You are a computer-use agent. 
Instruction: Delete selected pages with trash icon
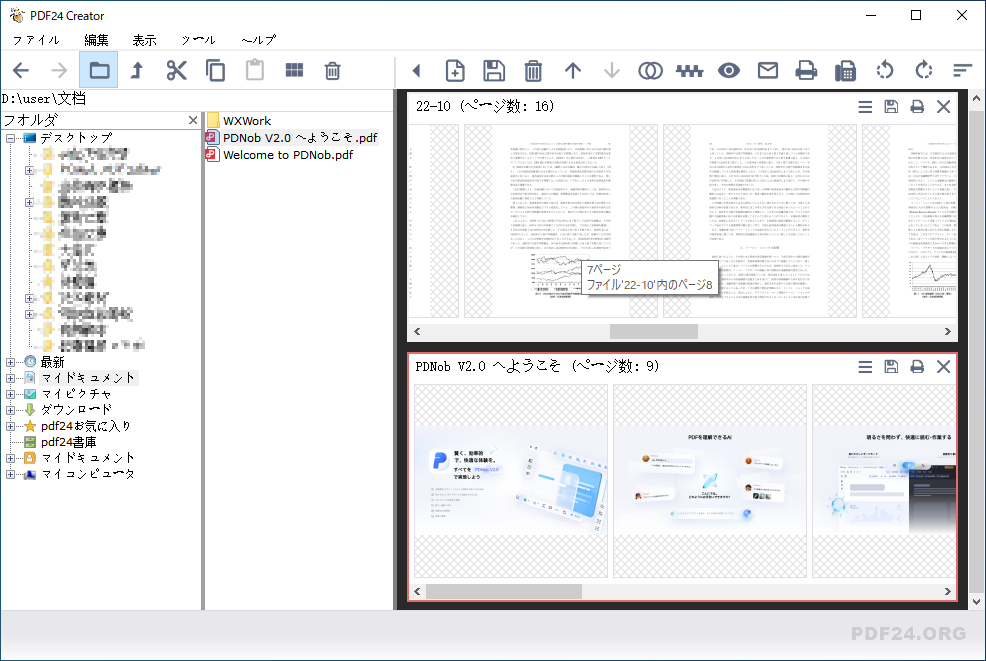(x=533, y=70)
